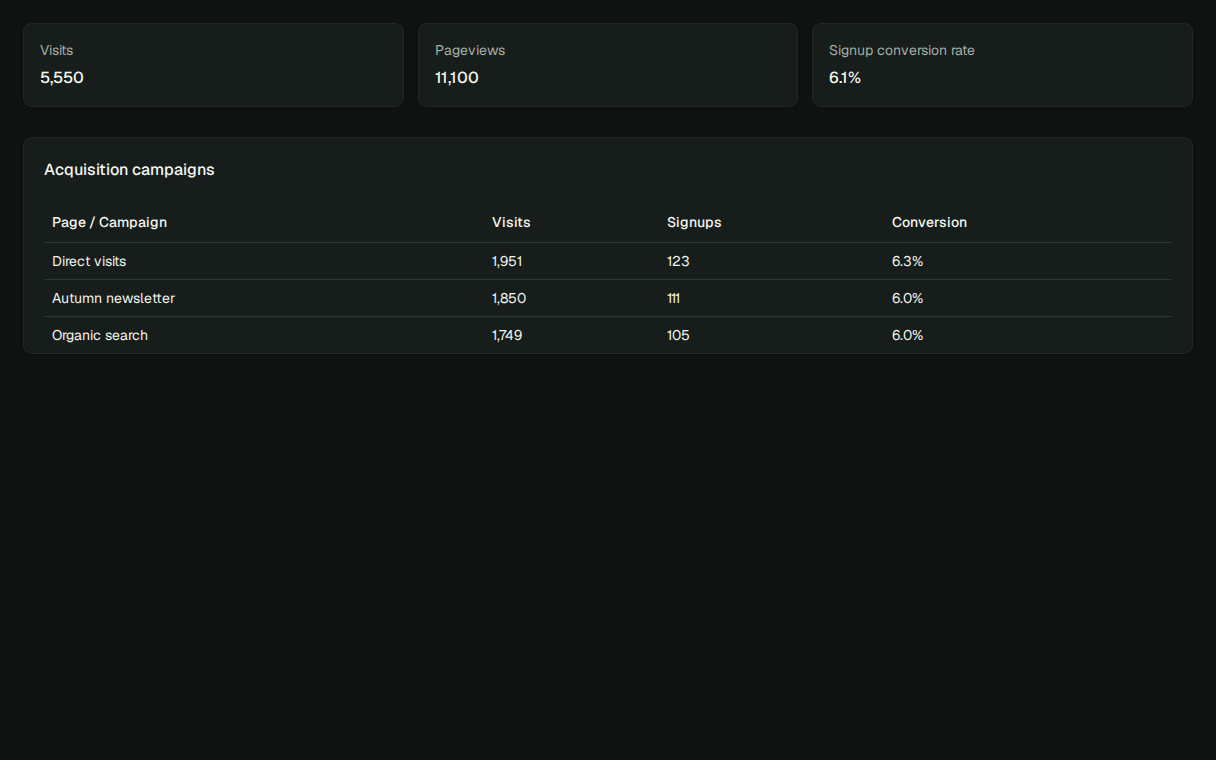Click 6.0% conversion in Autumn newsletter row

click(x=907, y=298)
